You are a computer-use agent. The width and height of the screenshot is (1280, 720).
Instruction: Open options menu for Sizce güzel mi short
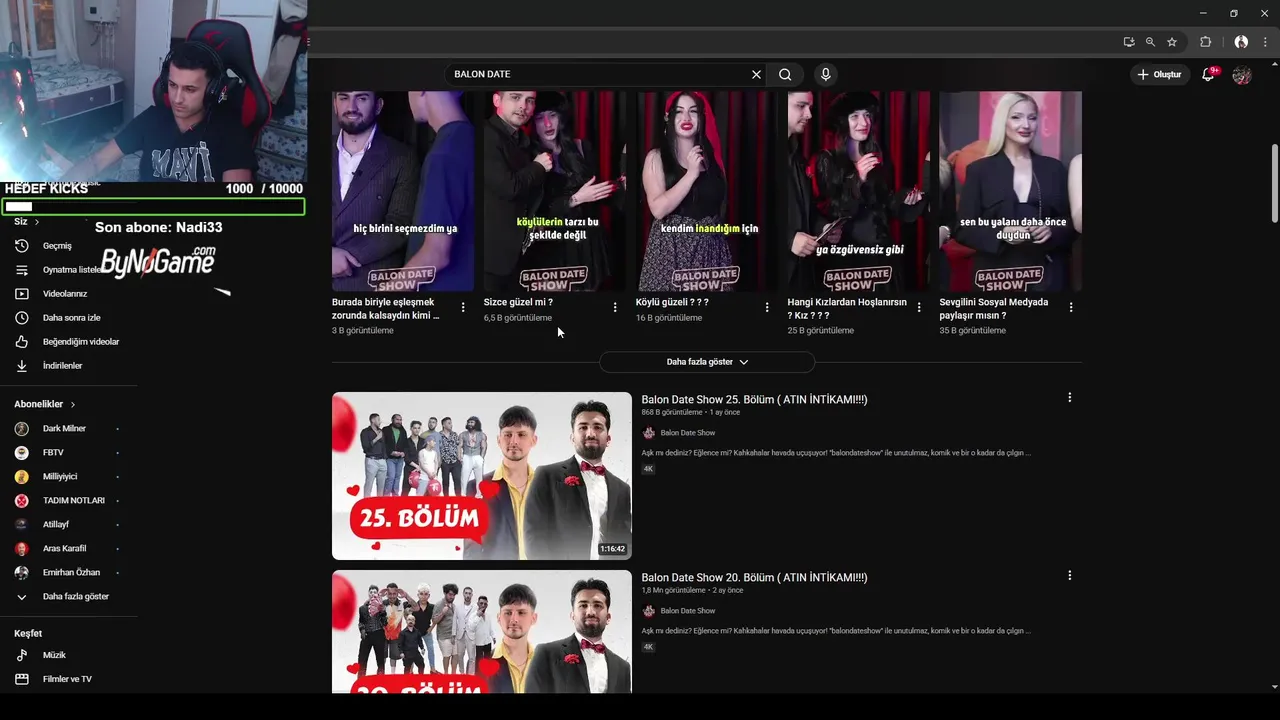pyautogui.click(x=615, y=308)
